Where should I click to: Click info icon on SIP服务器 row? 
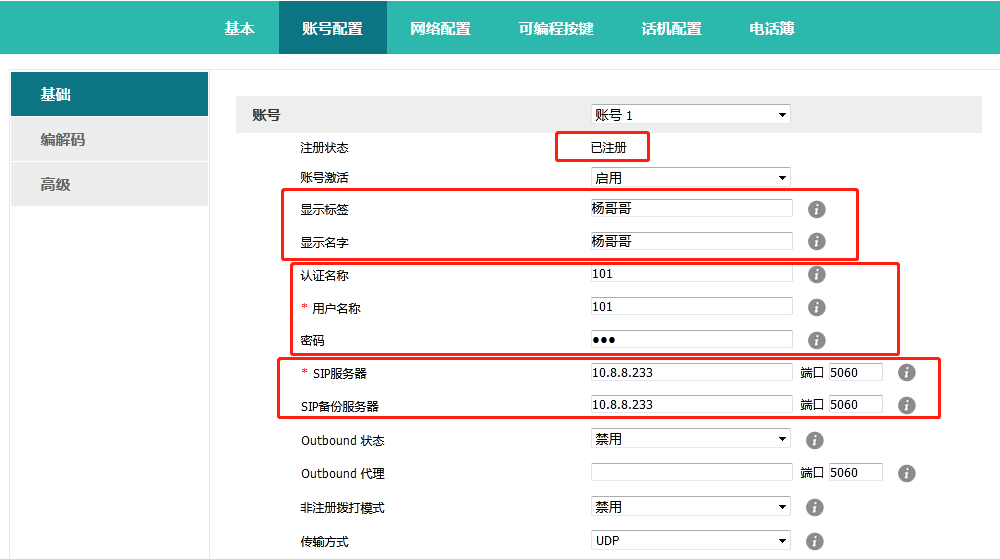(x=906, y=372)
